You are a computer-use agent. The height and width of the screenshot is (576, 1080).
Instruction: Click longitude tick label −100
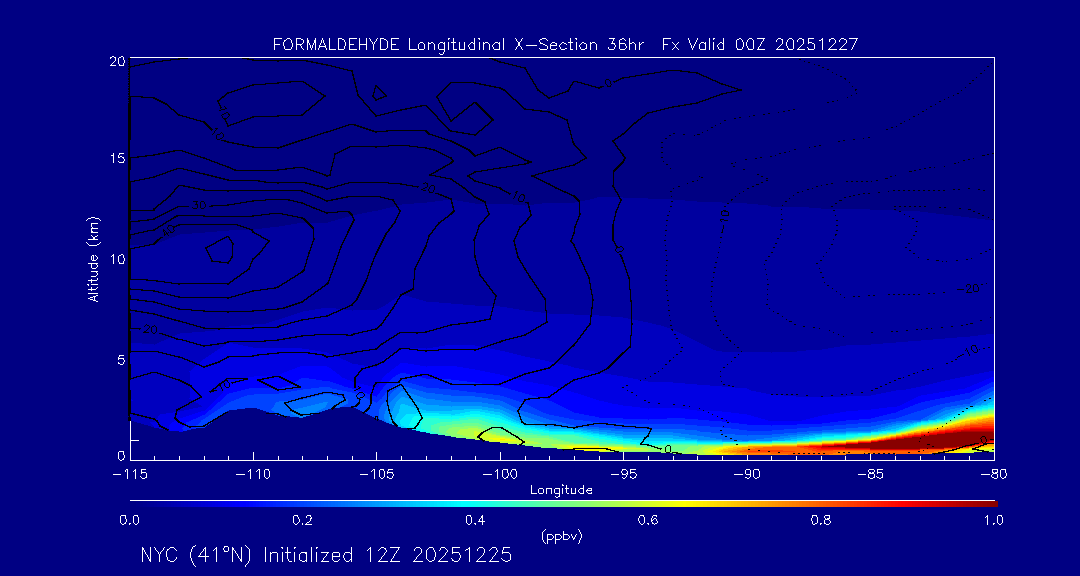(x=500, y=475)
